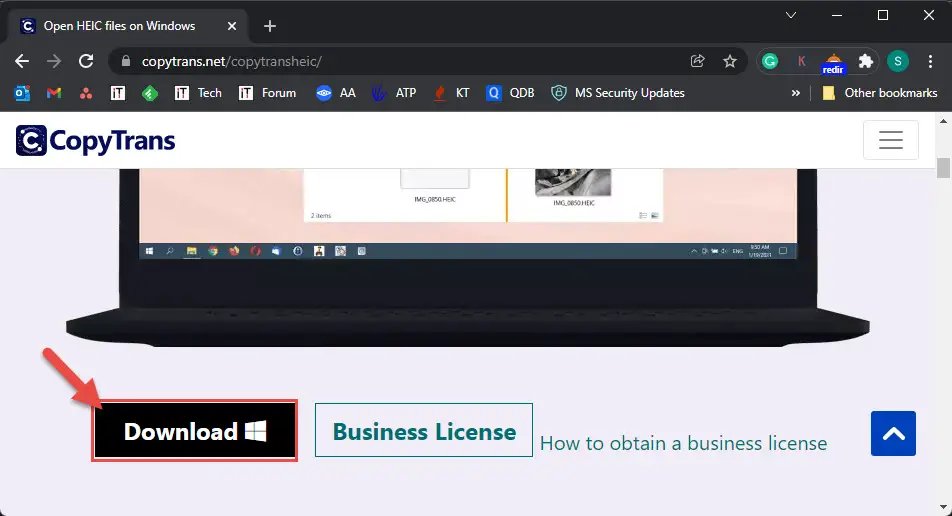Open the Extensions puzzle-piece menu
Image resolution: width=952 pixels, height=516 pixels.
point(865,61)
